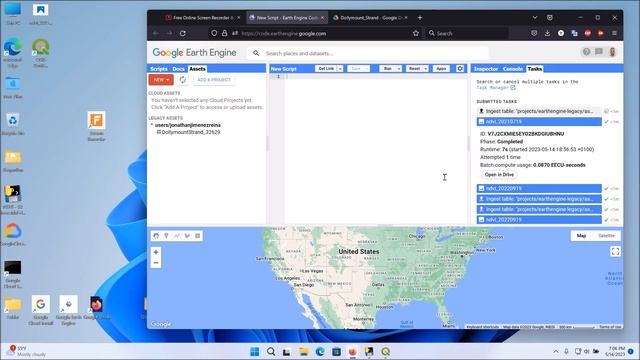Image resolution: width=640 pixels, height=360 pixels.
Task: Show hidden system tray icons
Action: 556,351
